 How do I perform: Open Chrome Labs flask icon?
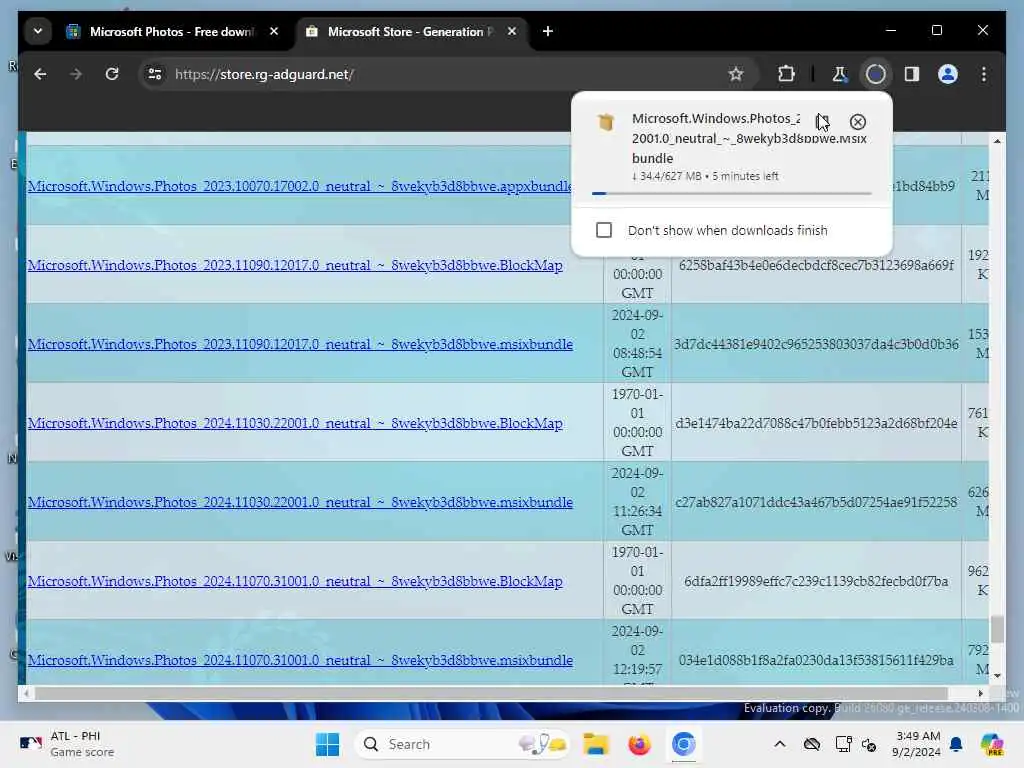[839, 74]
